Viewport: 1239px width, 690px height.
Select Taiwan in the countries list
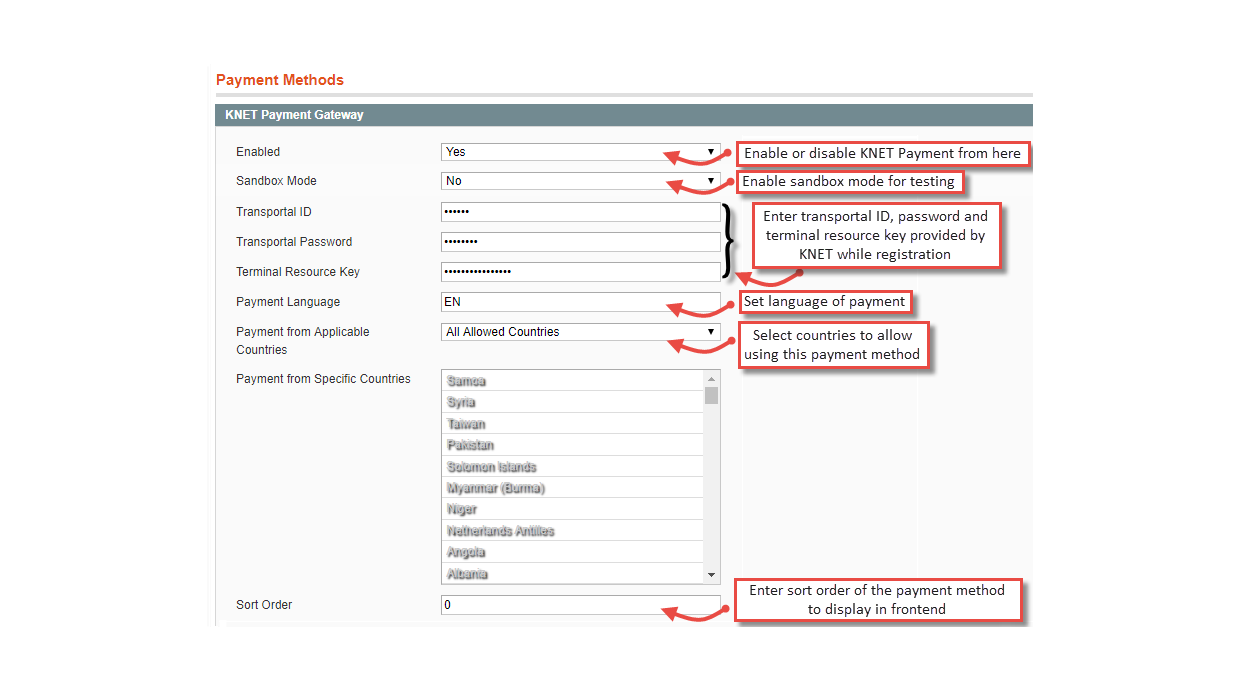coord(573,424)
